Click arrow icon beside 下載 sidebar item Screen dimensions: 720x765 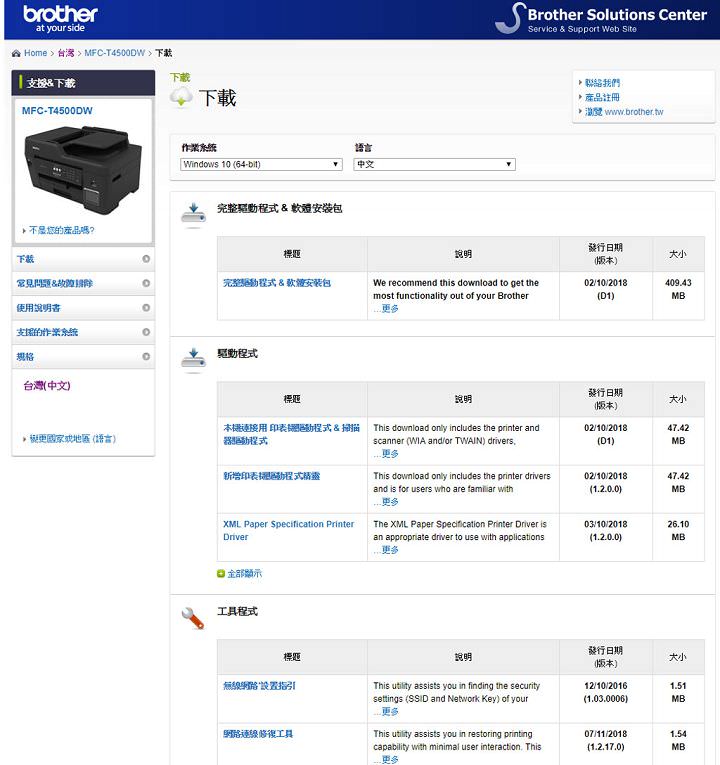[x=146, y=259]
